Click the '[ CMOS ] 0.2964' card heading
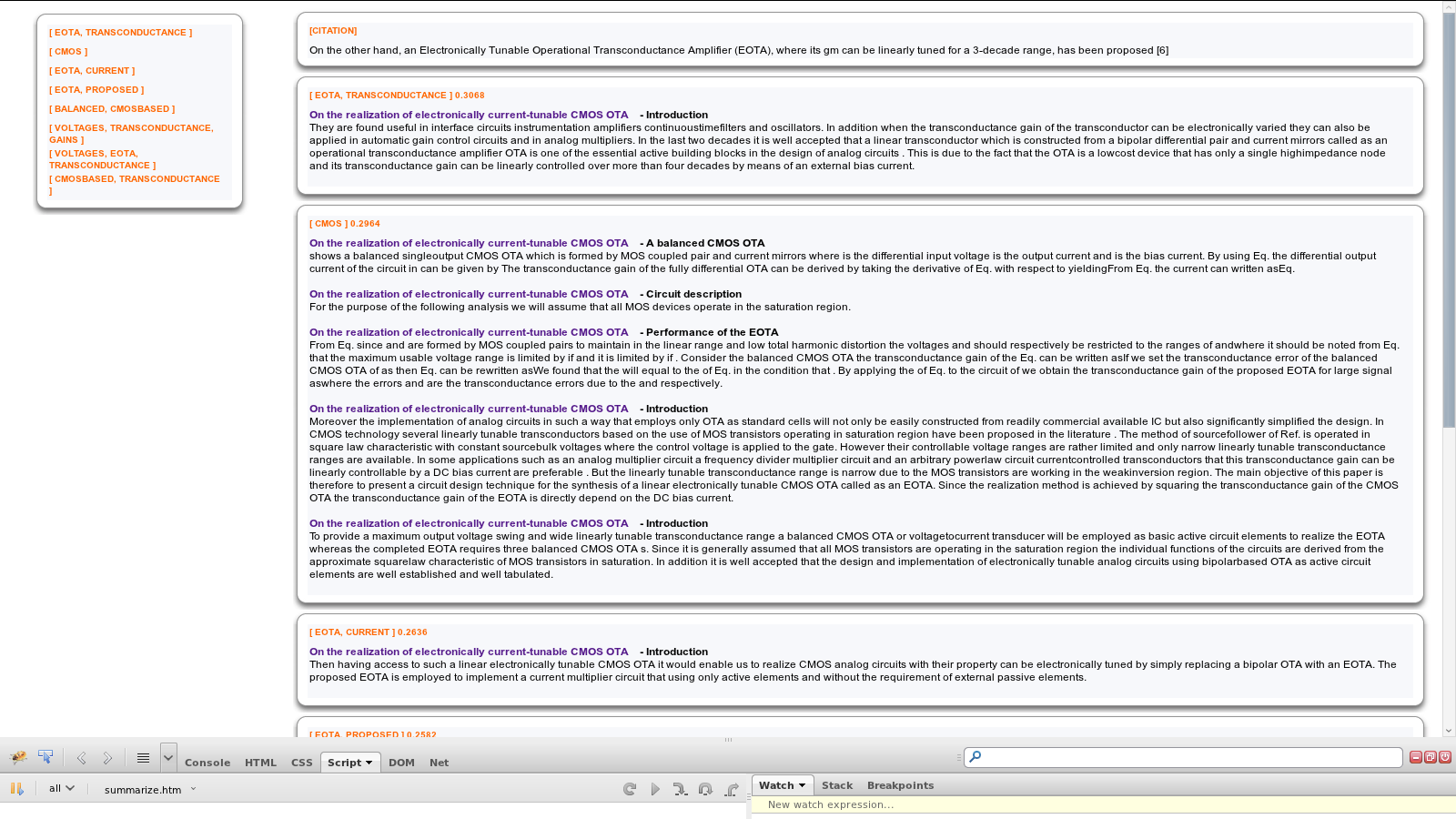1456x819 pixels. click(345, 224)
